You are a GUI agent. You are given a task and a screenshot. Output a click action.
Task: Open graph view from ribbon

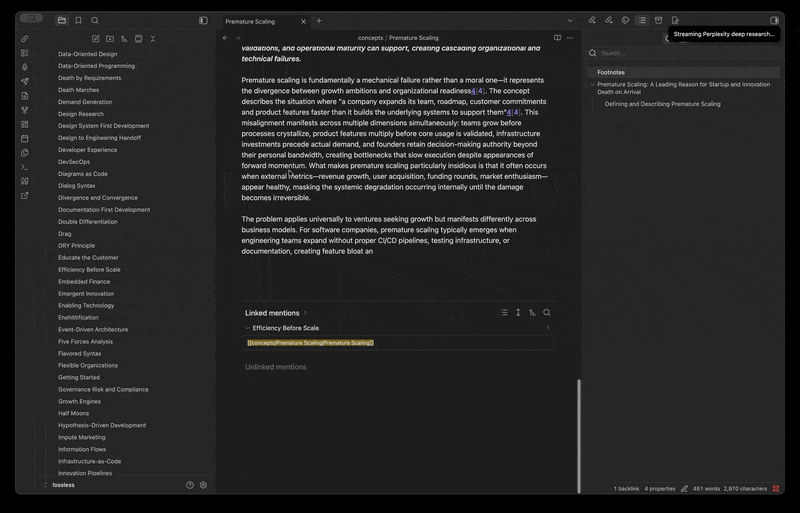point(24,110)
